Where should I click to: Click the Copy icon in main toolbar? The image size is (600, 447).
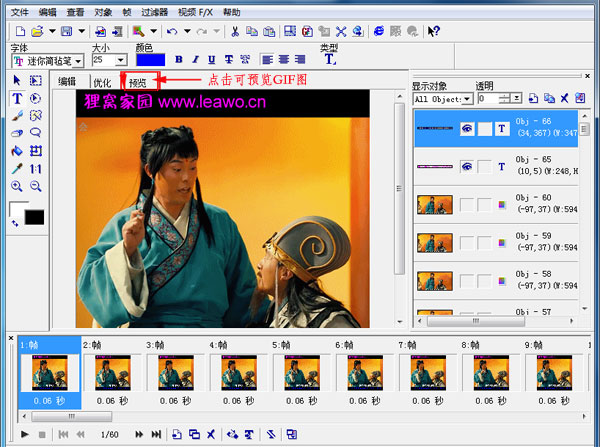pos(252,31)
